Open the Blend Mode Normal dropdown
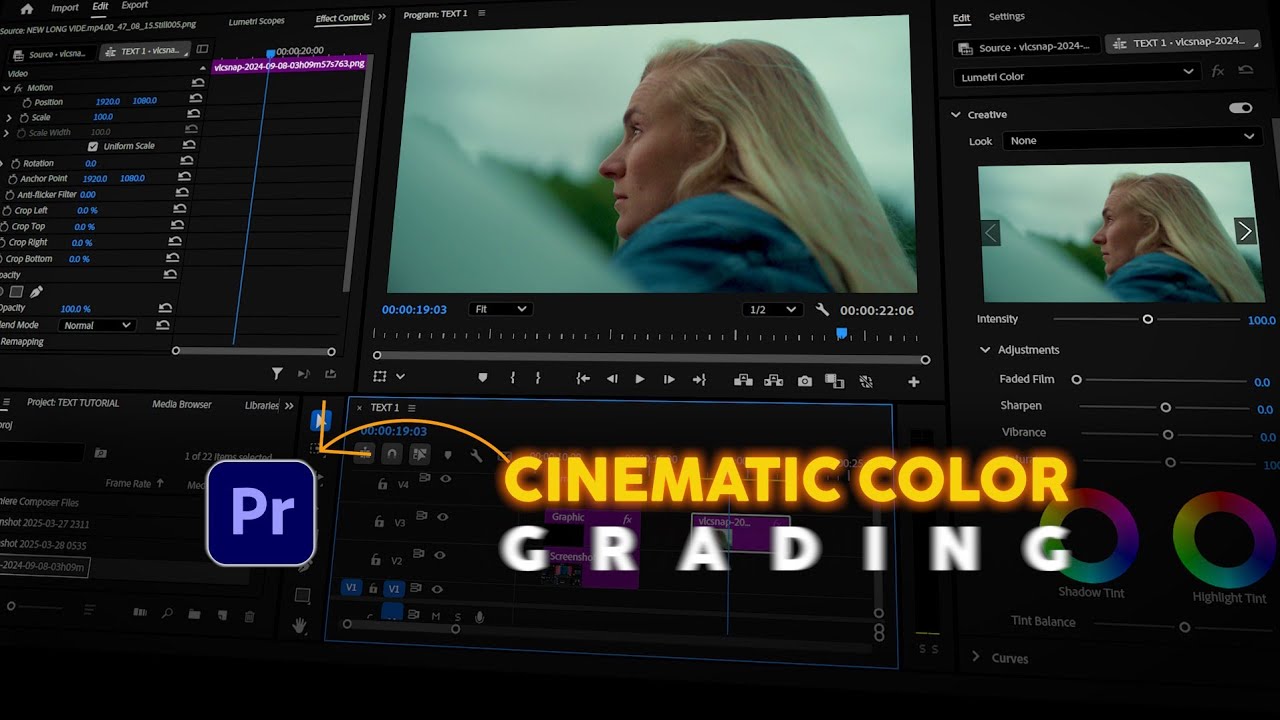The height and width of the screenshot is (720, 1280). pyautogui.click(x=97, y=325)
